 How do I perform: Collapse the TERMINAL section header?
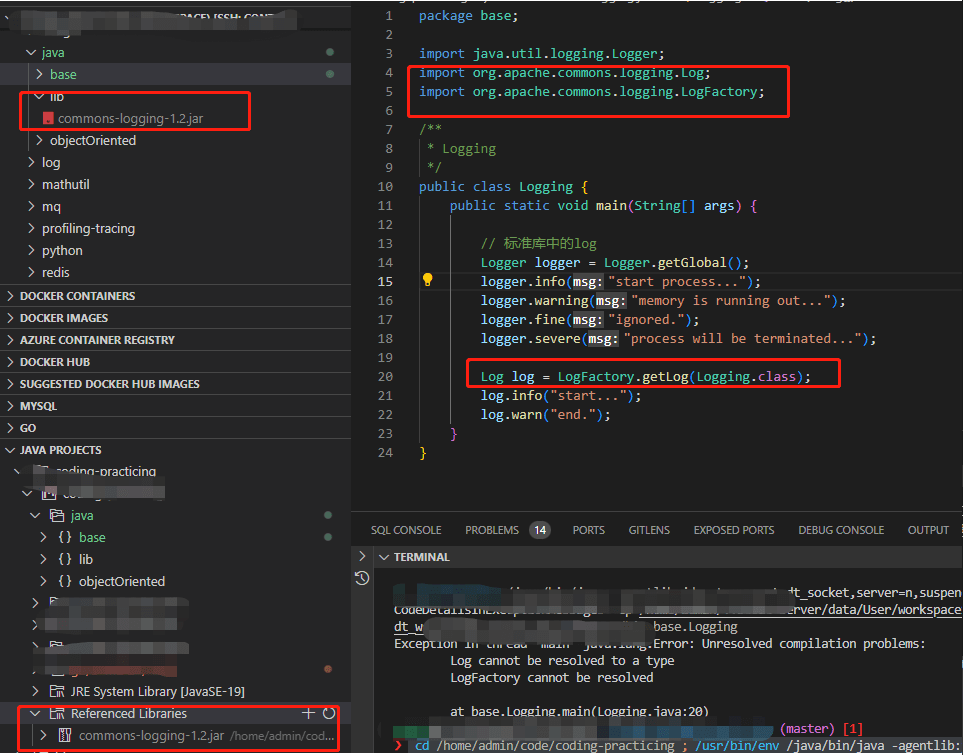421,557
